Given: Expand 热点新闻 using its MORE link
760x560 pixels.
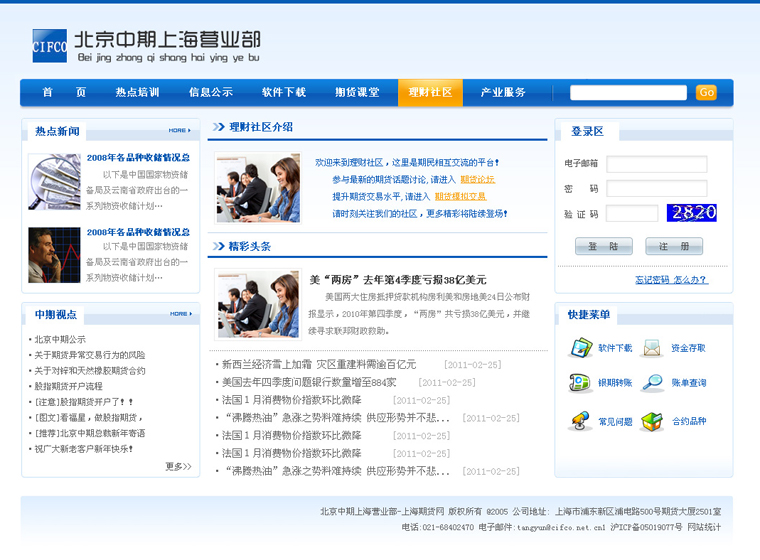Looking at the screenshot, I should [180, 131].
